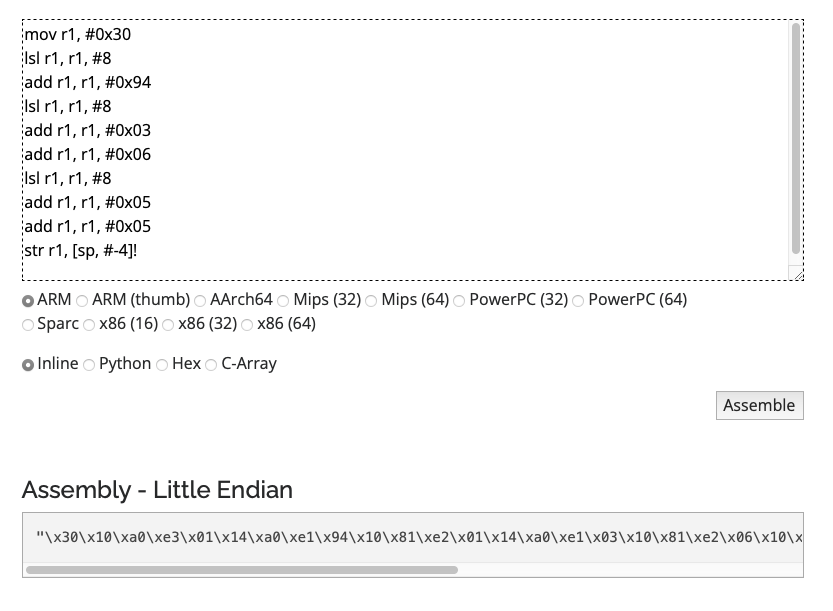Viewport: 833px width, 611px height.
Task: Select AArch64 architecture radio button
Action: click(201, 301)
